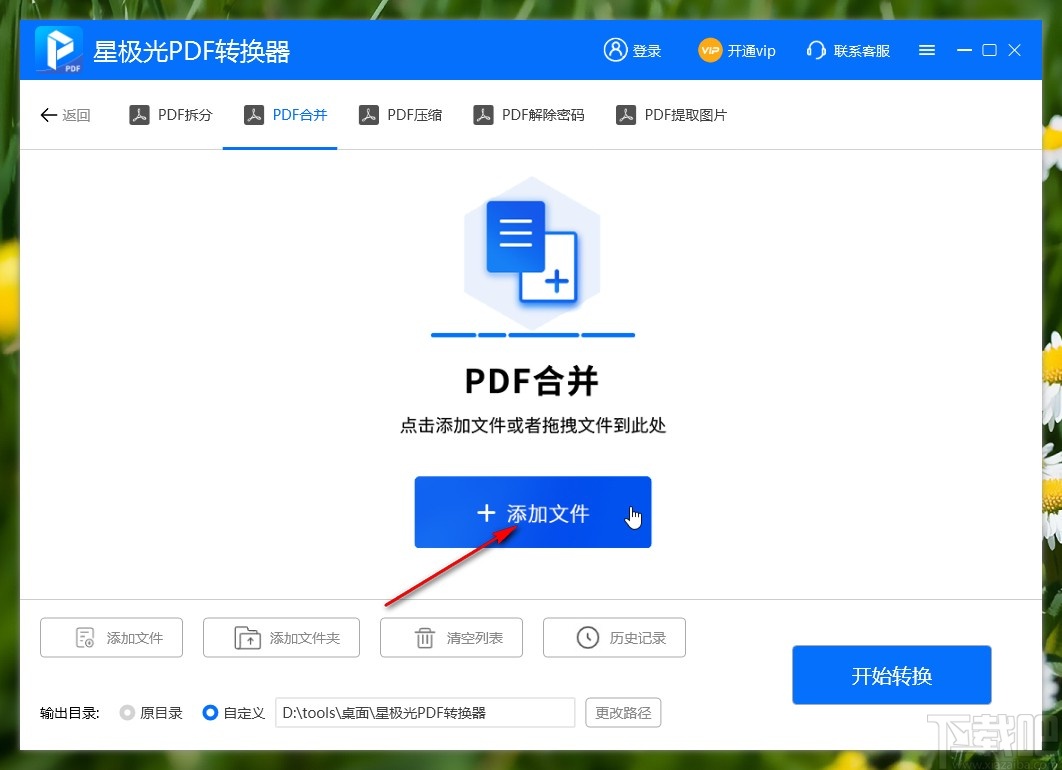Viewport: 1062px width, 770px height.
Task: Click the 开通vip text
Action: tap(751, 51)
